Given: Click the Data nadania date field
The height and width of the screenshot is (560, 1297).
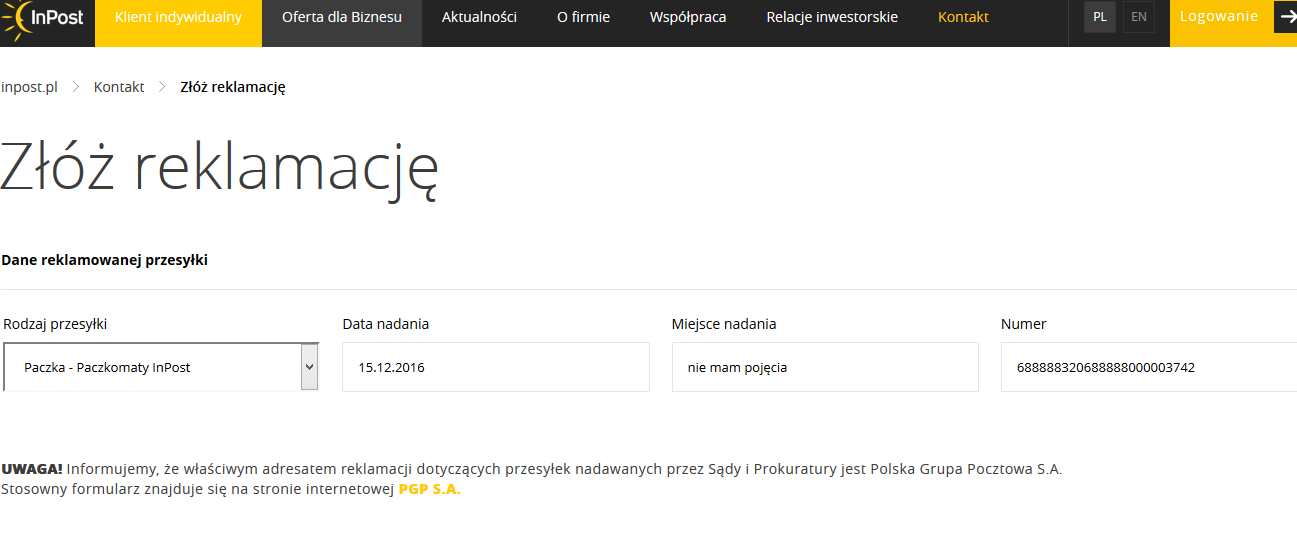Looking at the screenshot, I should coord(495,367).
